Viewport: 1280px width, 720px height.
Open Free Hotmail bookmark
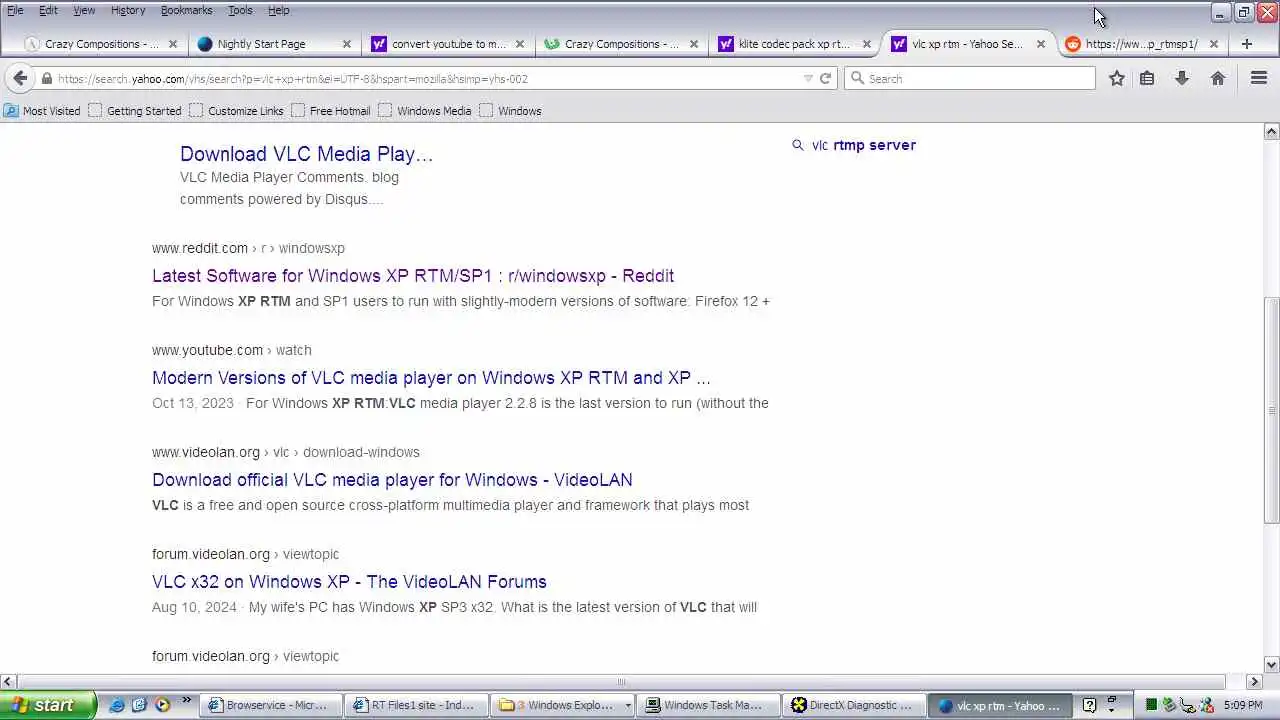click(x=331, y=111)
